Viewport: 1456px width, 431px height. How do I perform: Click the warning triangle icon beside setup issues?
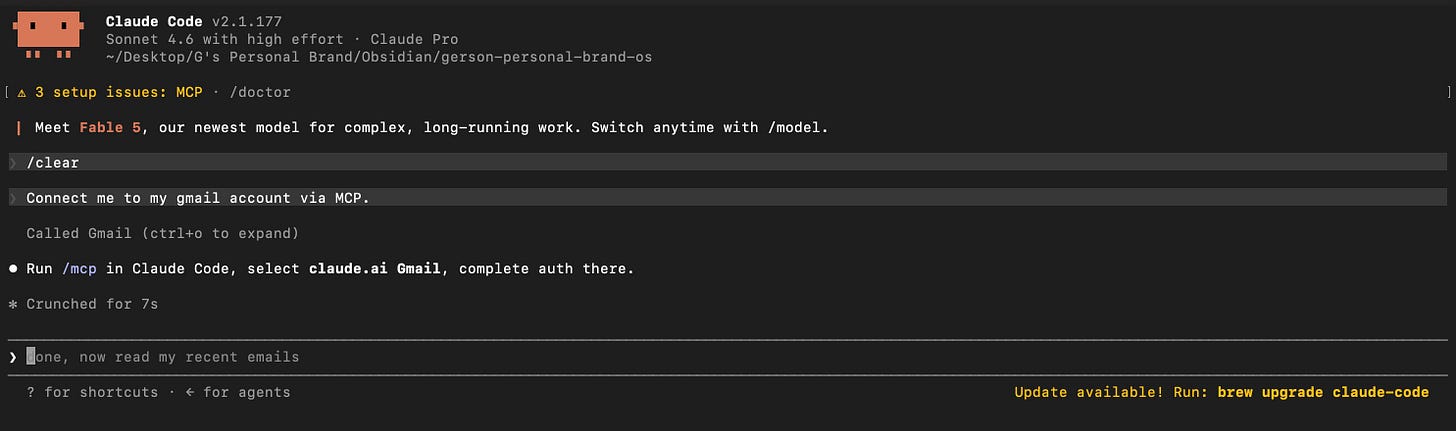coord(22,92)
